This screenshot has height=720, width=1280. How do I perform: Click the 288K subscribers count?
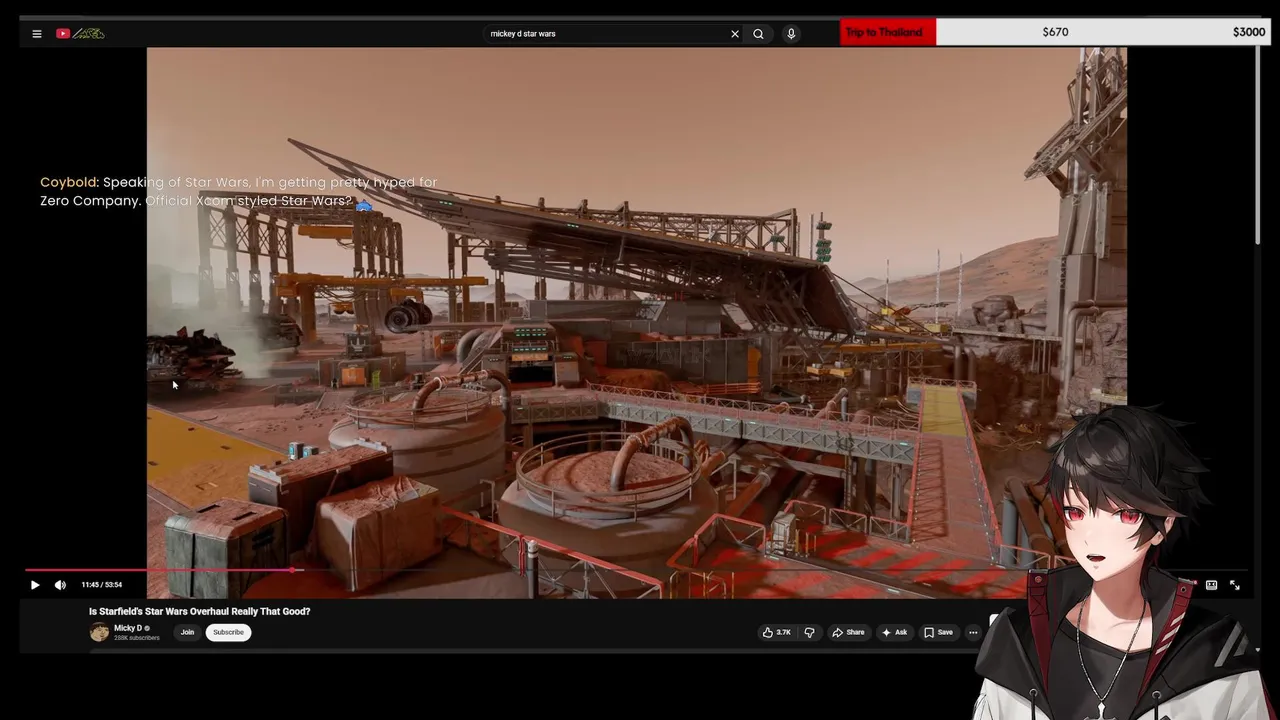[x=137, y=638]
